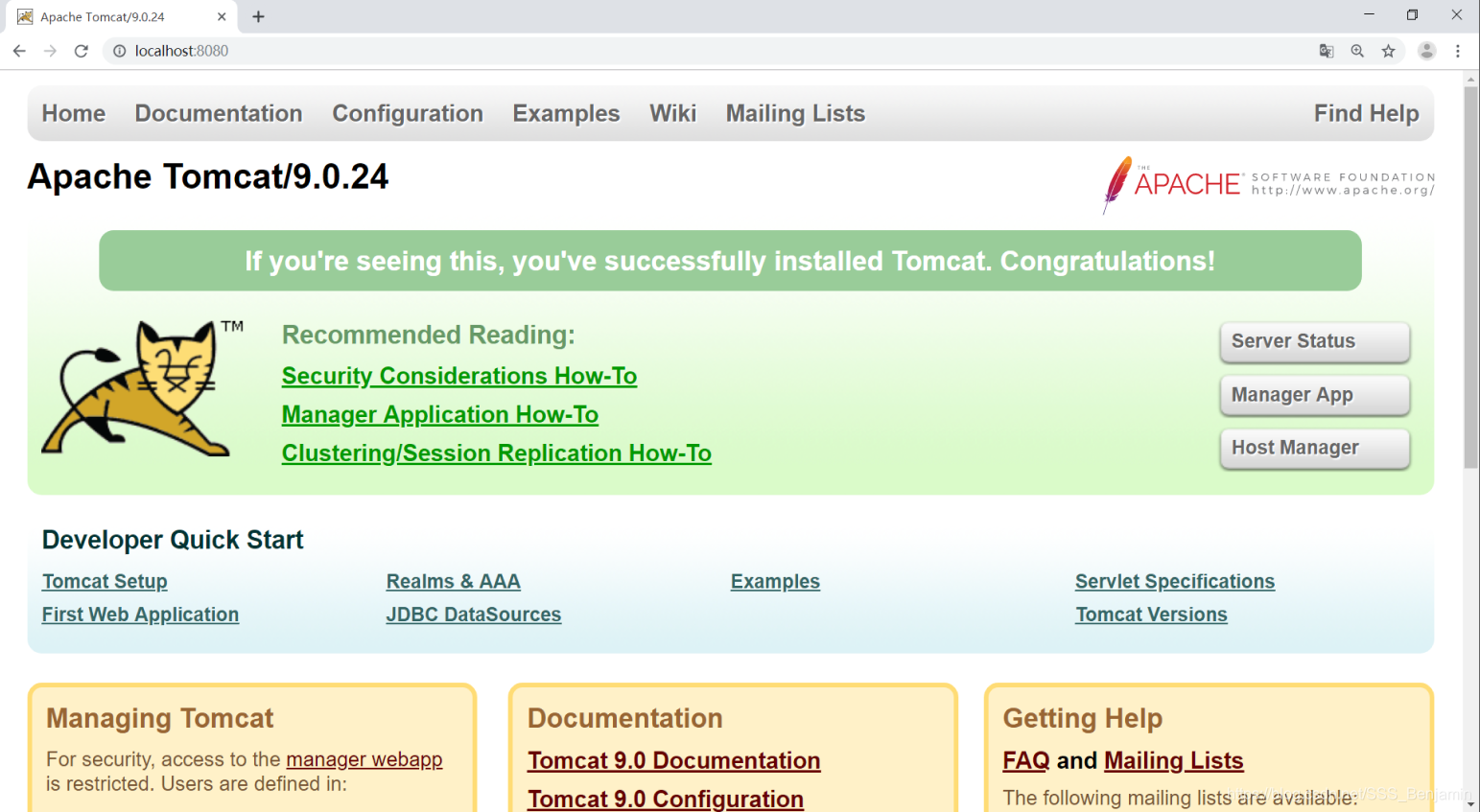This screenshot has height=812, width=1480.
Task: Click Find Help in navigation bar
Action: click(x=1366, y=113)
